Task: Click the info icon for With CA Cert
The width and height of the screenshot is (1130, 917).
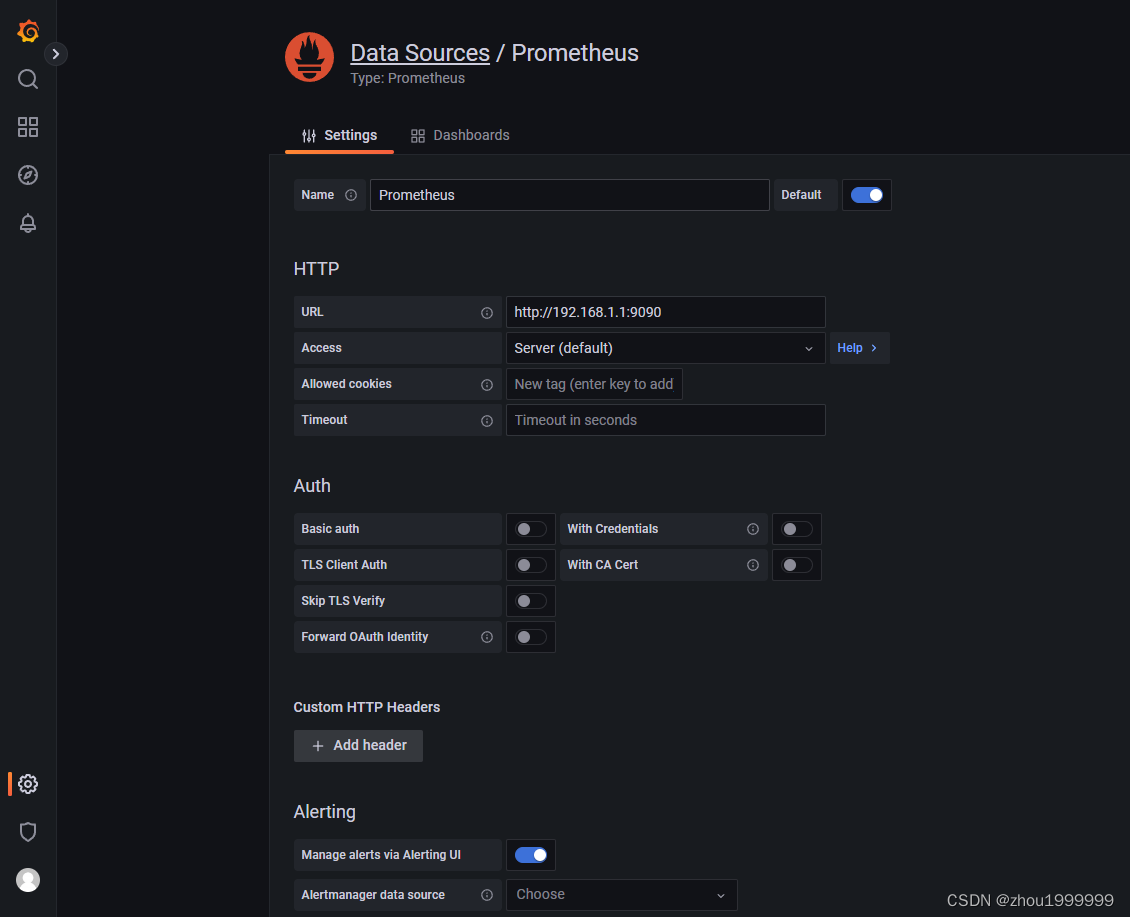Action: pos(753,565)
